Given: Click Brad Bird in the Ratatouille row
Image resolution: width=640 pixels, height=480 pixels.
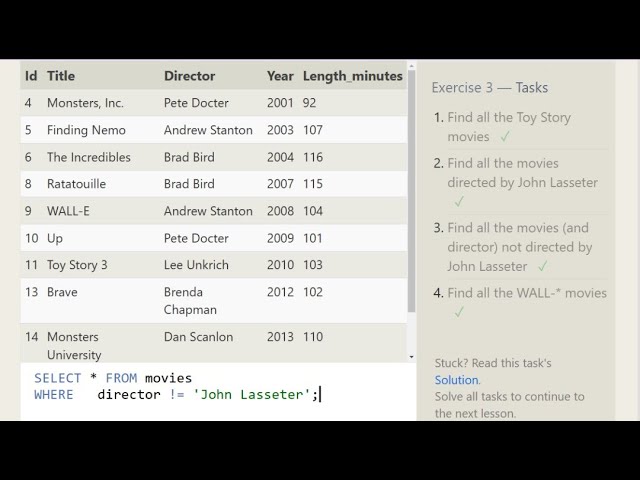Looking at the screenshot, I should point(189,184).
